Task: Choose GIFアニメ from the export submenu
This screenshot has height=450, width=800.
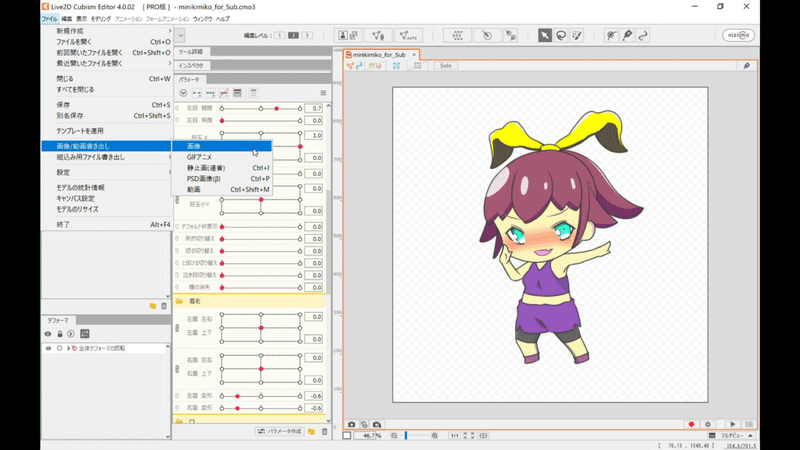Action: coord(221,157)
